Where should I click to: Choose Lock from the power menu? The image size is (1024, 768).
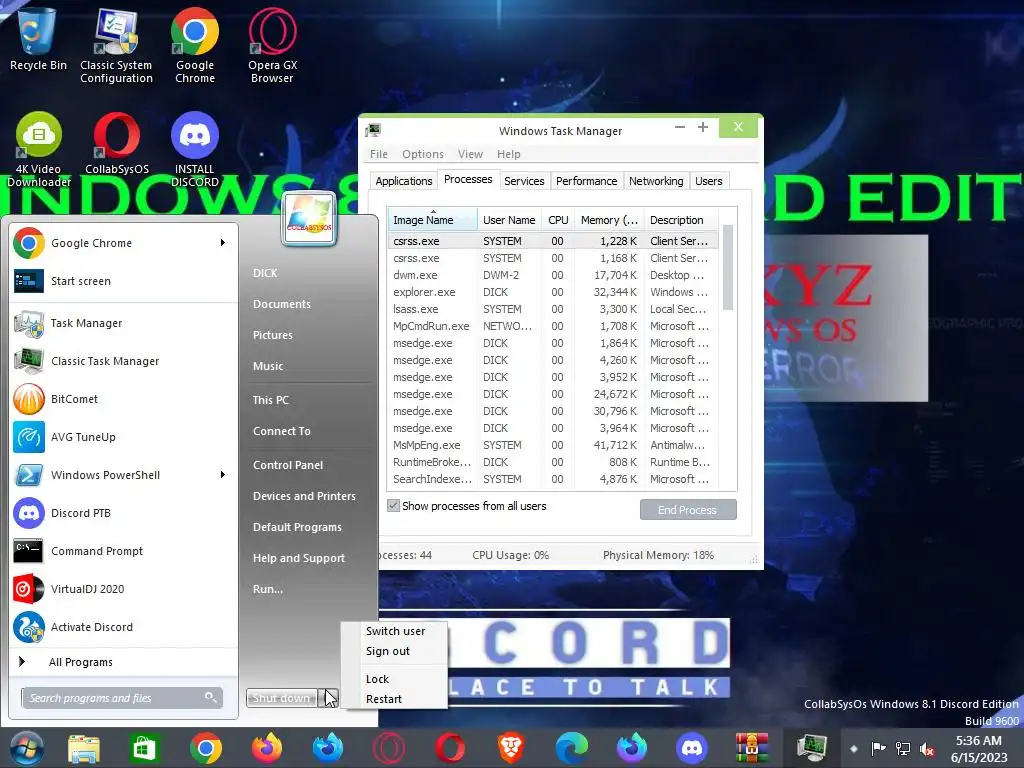(395, 679)
